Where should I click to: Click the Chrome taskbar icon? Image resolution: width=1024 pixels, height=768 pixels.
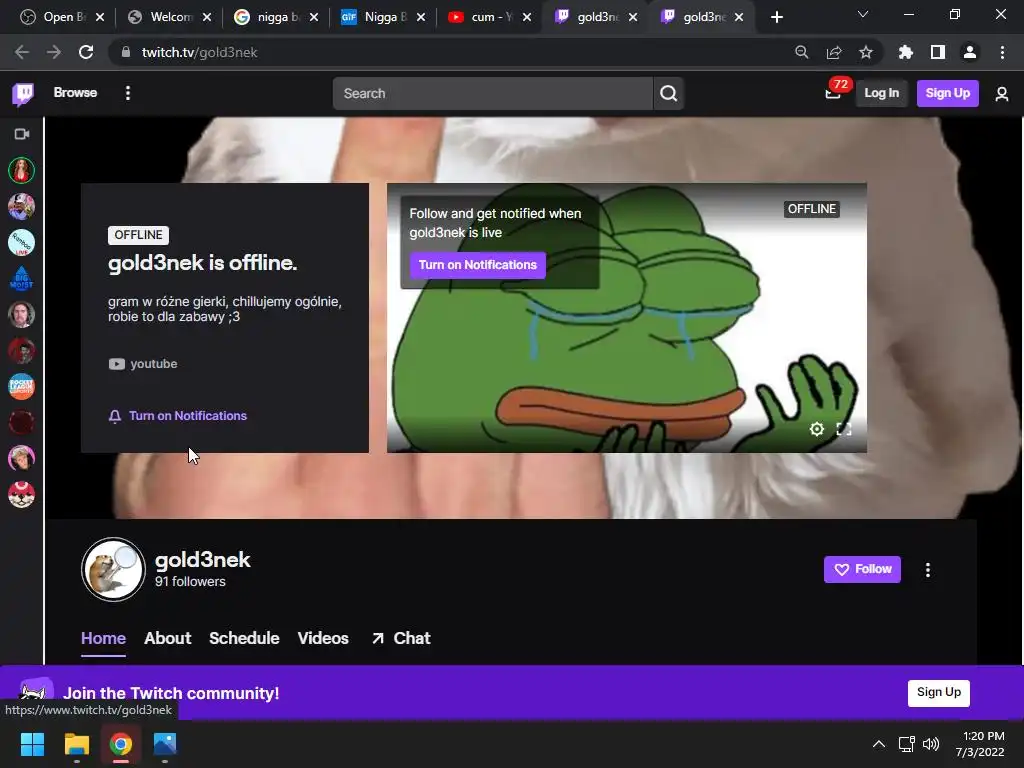pos(121,744)
